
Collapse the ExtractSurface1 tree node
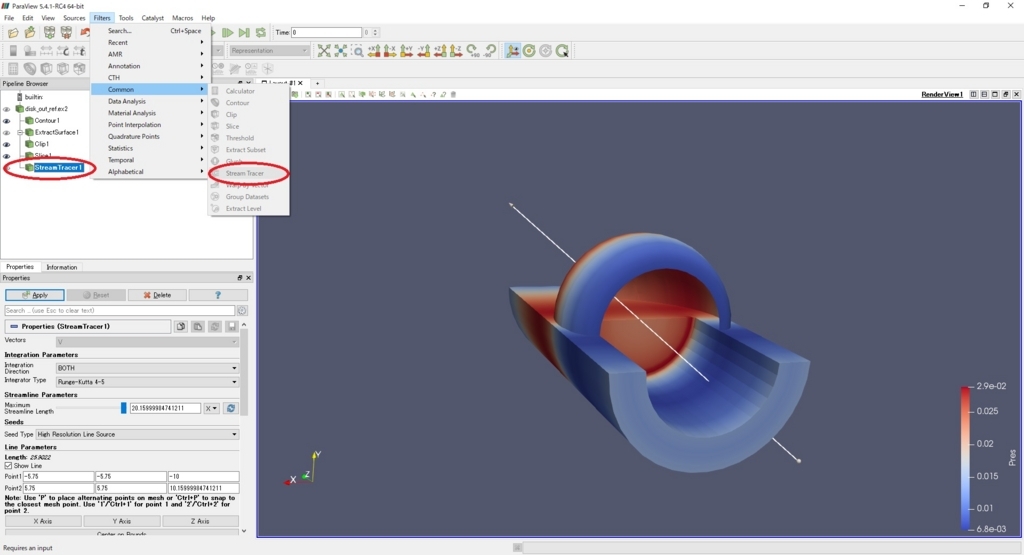tap(20, 133)
